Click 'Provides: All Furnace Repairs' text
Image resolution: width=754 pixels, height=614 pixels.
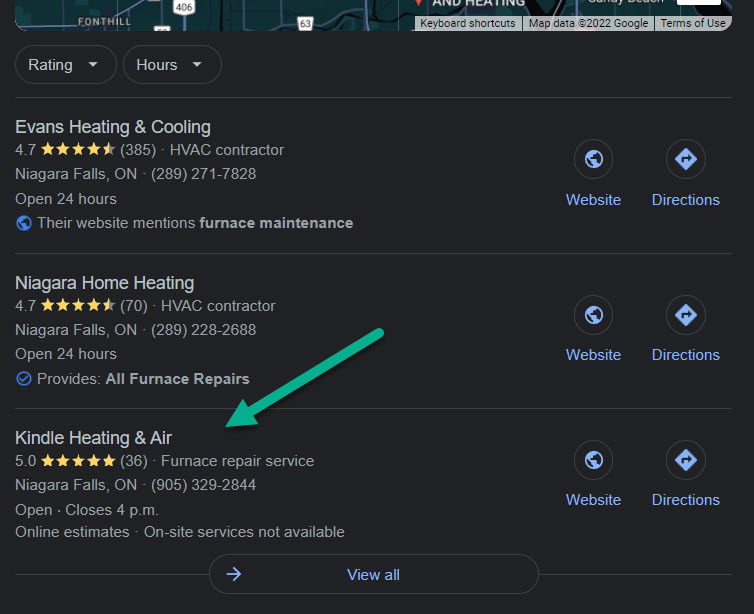(143, 379)
